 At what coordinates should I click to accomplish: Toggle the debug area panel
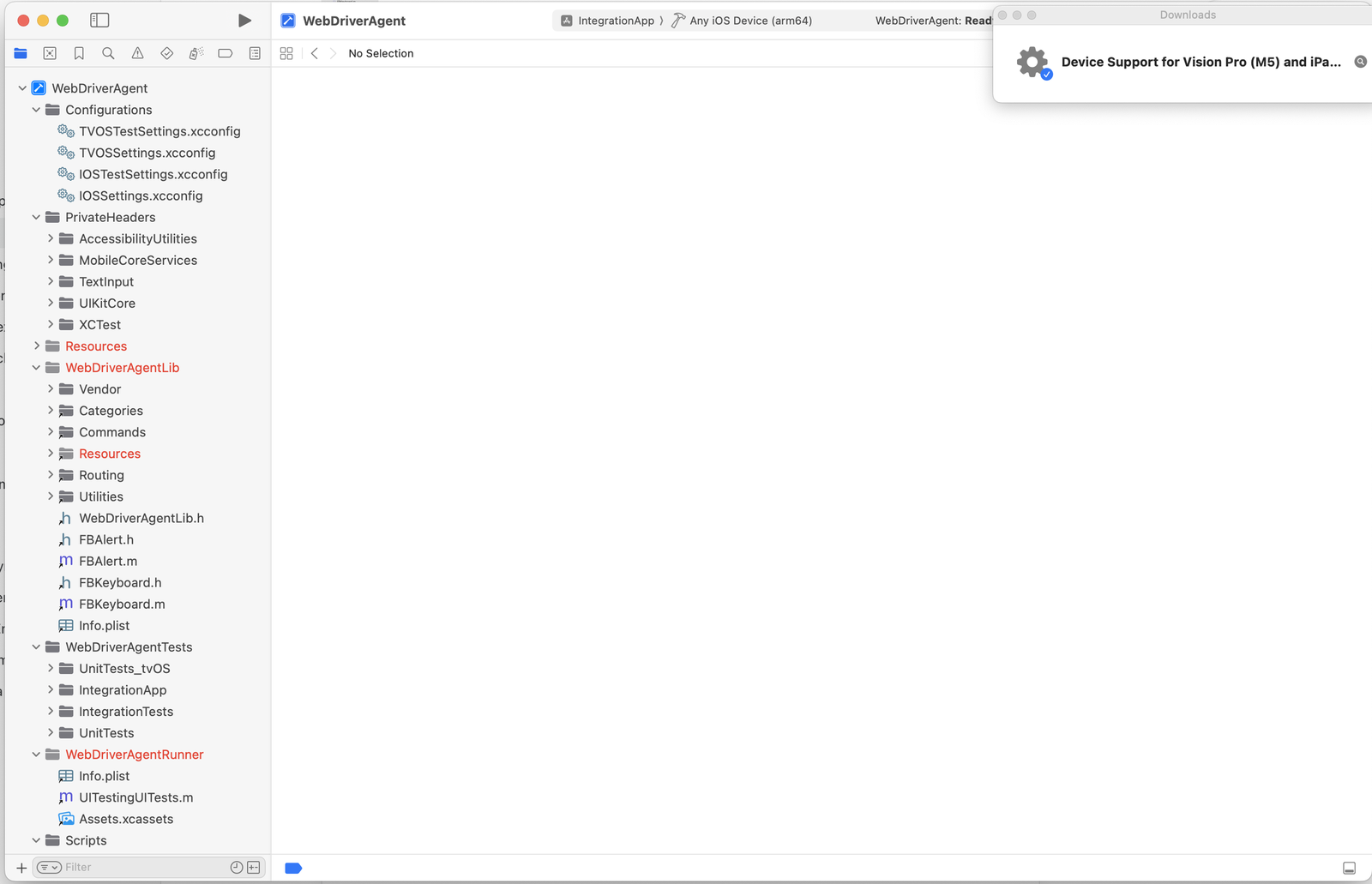1349,868
